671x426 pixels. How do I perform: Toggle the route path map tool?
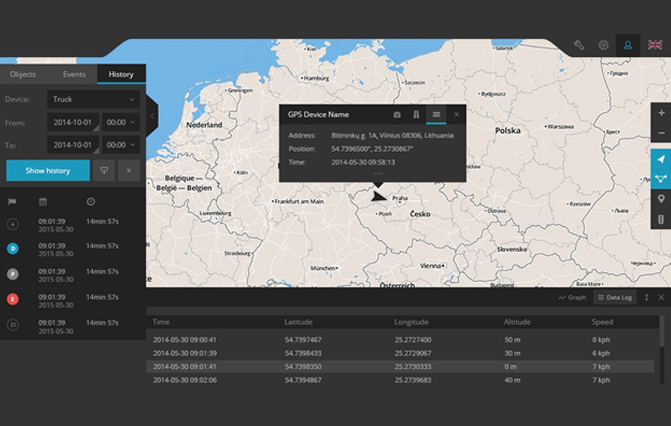pyautogui.click(x=661, y=179)
